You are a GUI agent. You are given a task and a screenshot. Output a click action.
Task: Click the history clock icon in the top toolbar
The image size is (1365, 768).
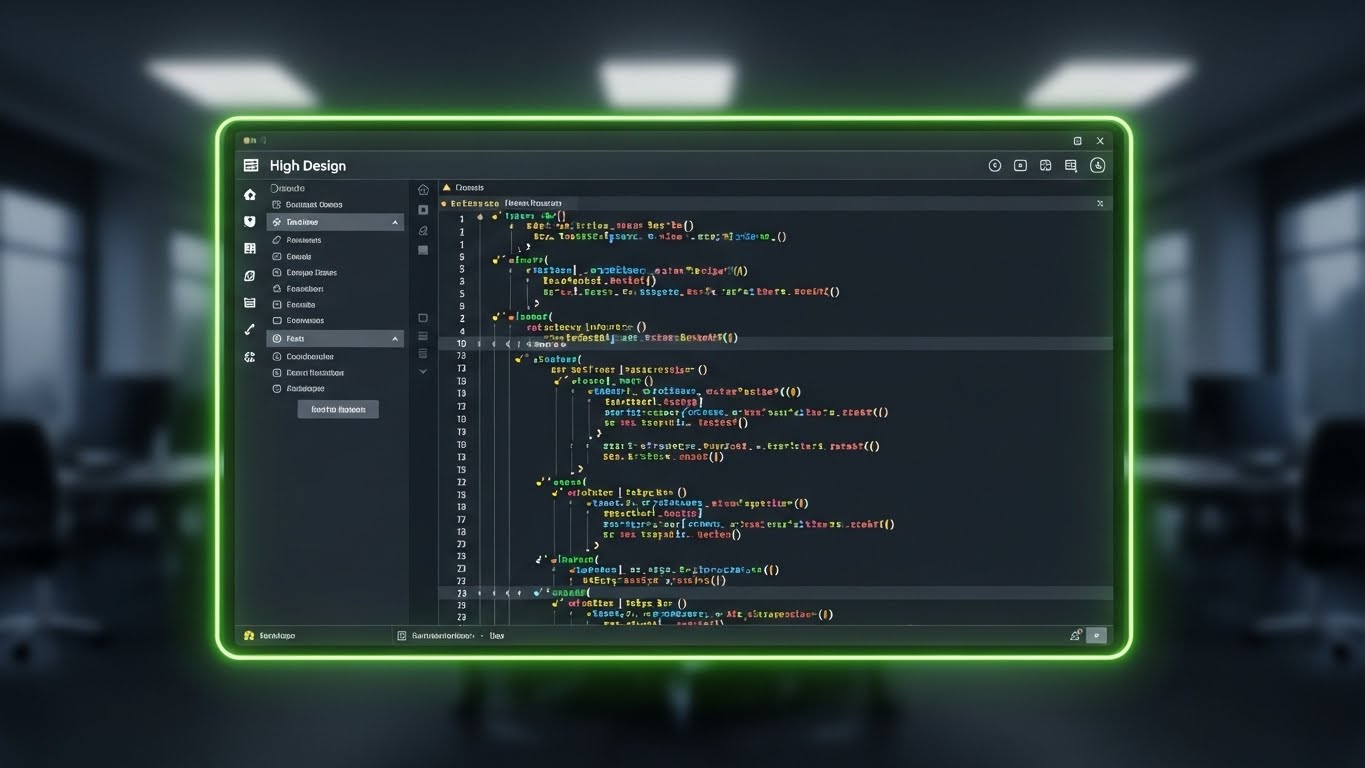995,165
